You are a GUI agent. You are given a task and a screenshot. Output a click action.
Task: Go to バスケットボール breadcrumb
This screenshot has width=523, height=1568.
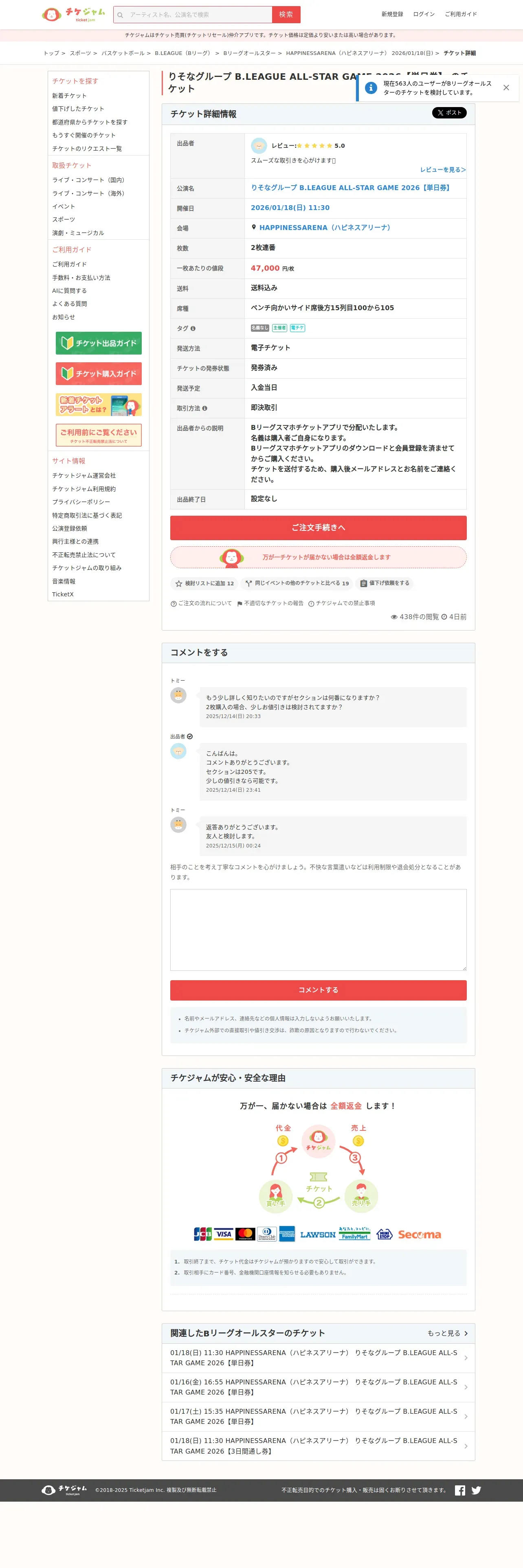[x=123, y=53]
